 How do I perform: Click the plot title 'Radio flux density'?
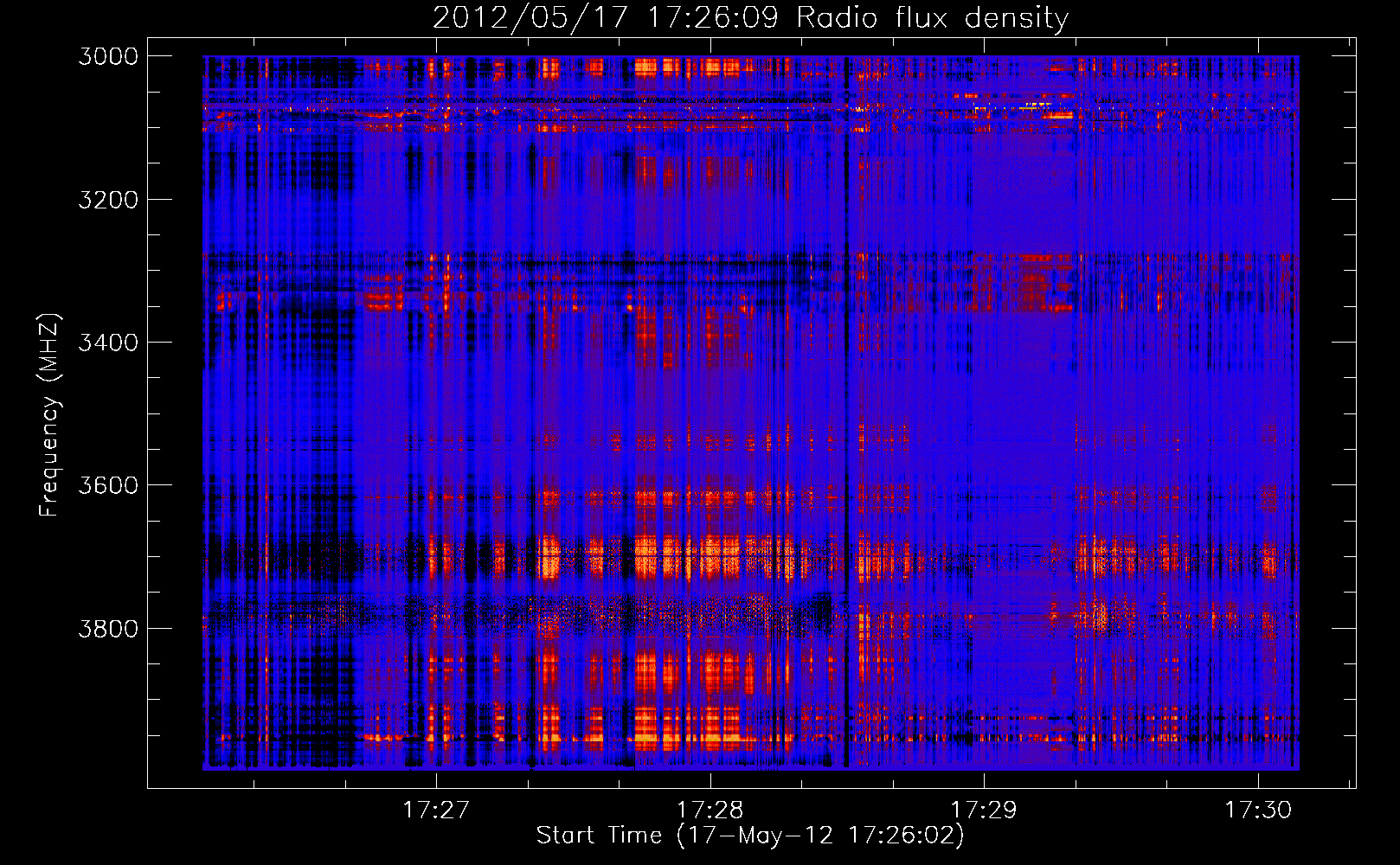click(932, 18)
